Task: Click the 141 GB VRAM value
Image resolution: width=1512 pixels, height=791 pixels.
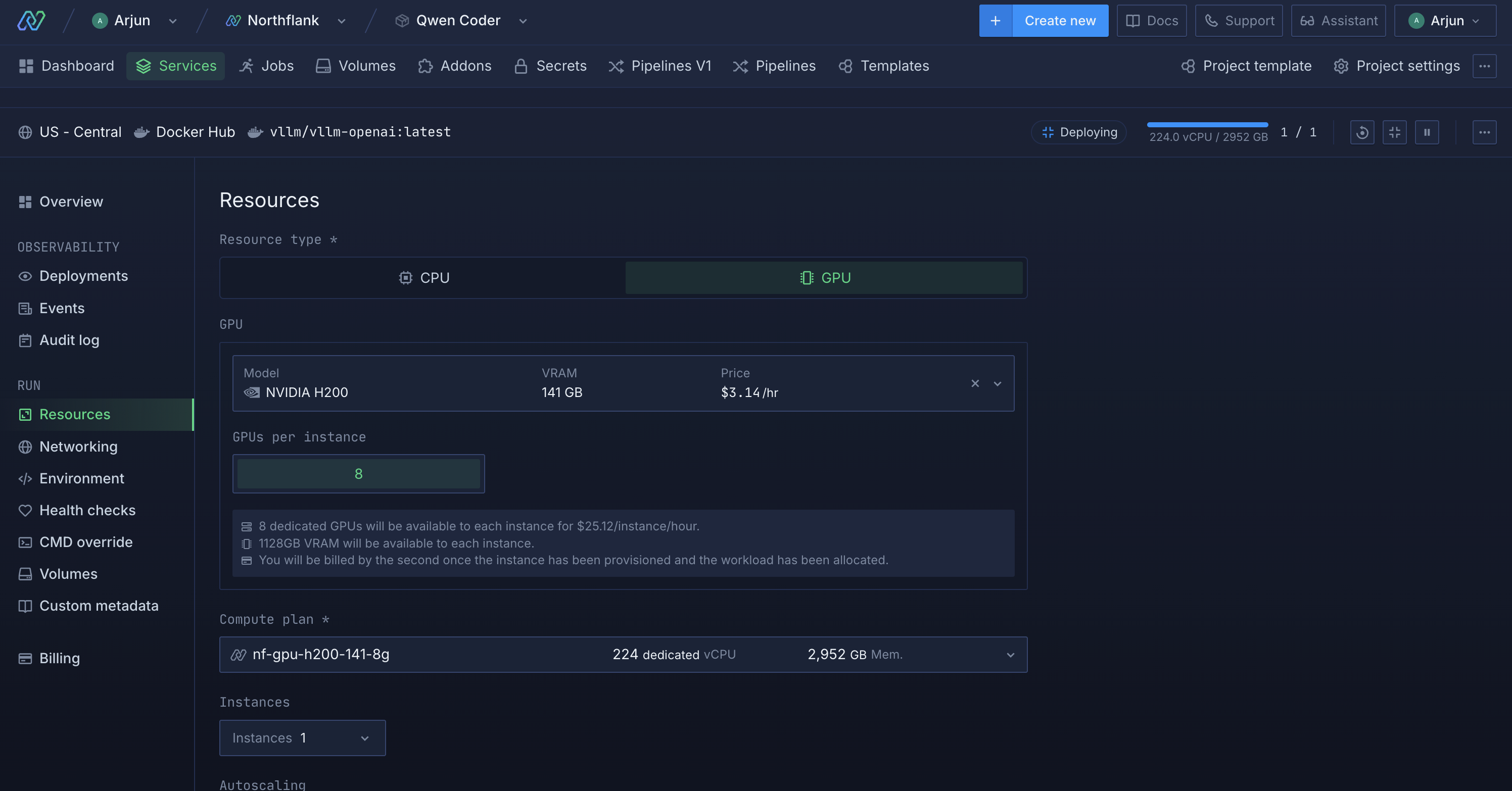Action: click(x=562, y=392)
